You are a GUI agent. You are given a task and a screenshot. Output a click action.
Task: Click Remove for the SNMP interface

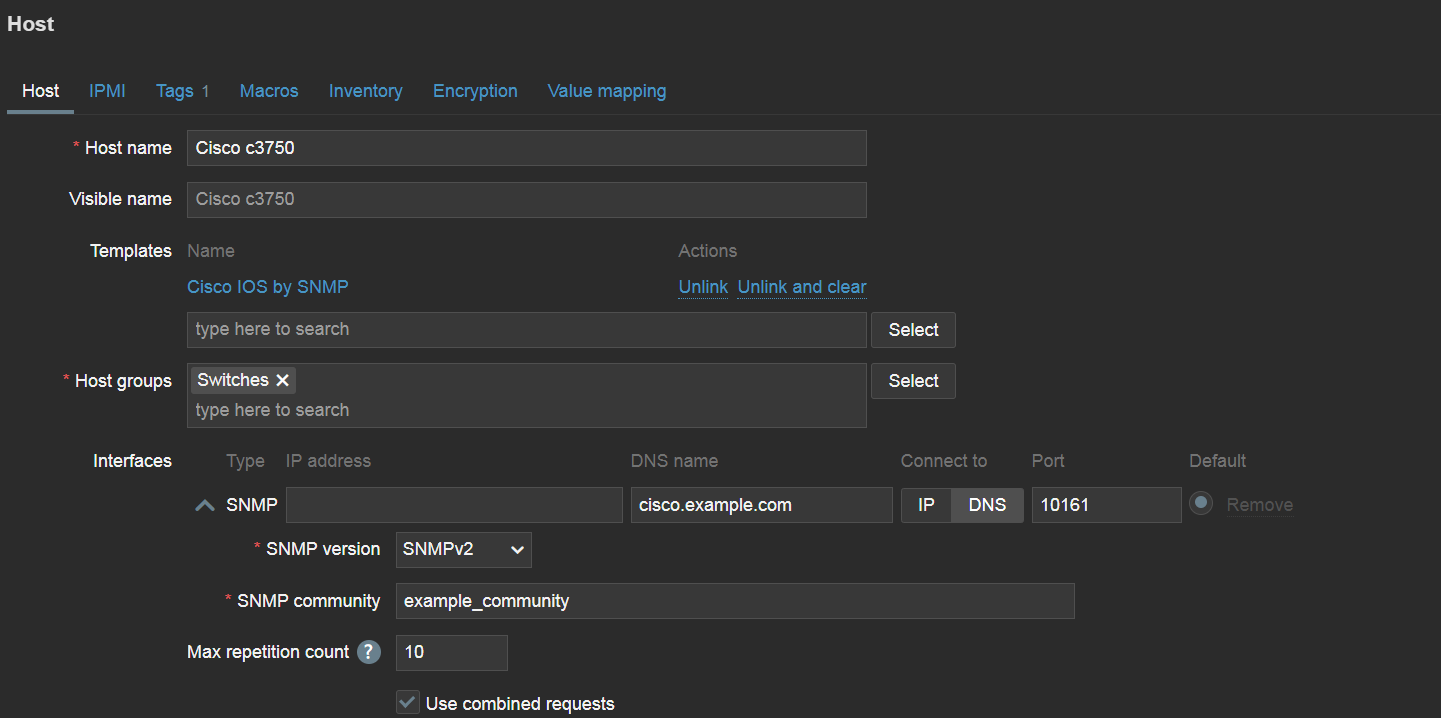tap(1260, 505)
